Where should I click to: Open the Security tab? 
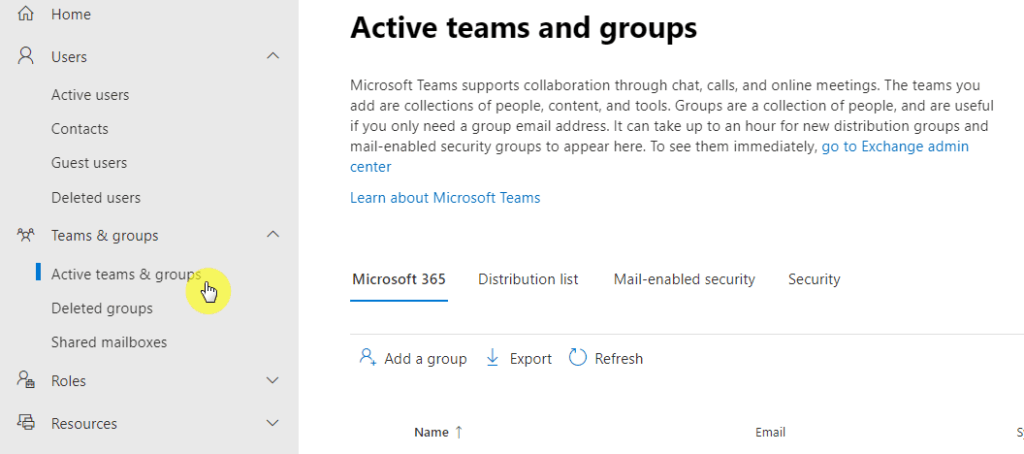(814, 280)
